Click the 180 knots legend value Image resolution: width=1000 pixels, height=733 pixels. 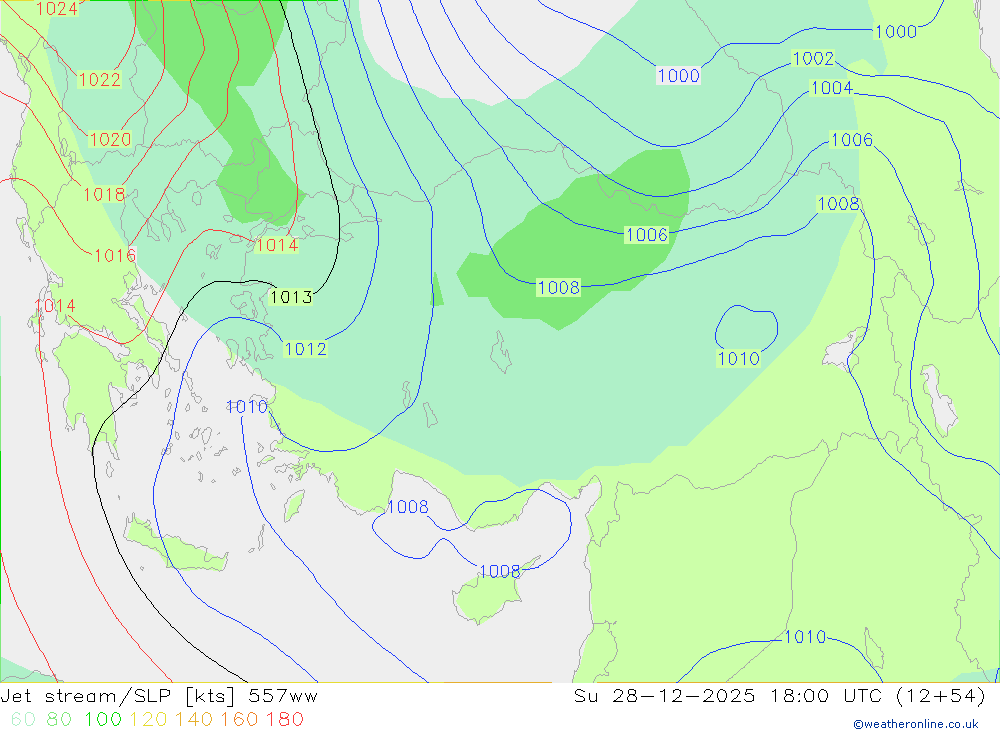[x=284, y=720]
